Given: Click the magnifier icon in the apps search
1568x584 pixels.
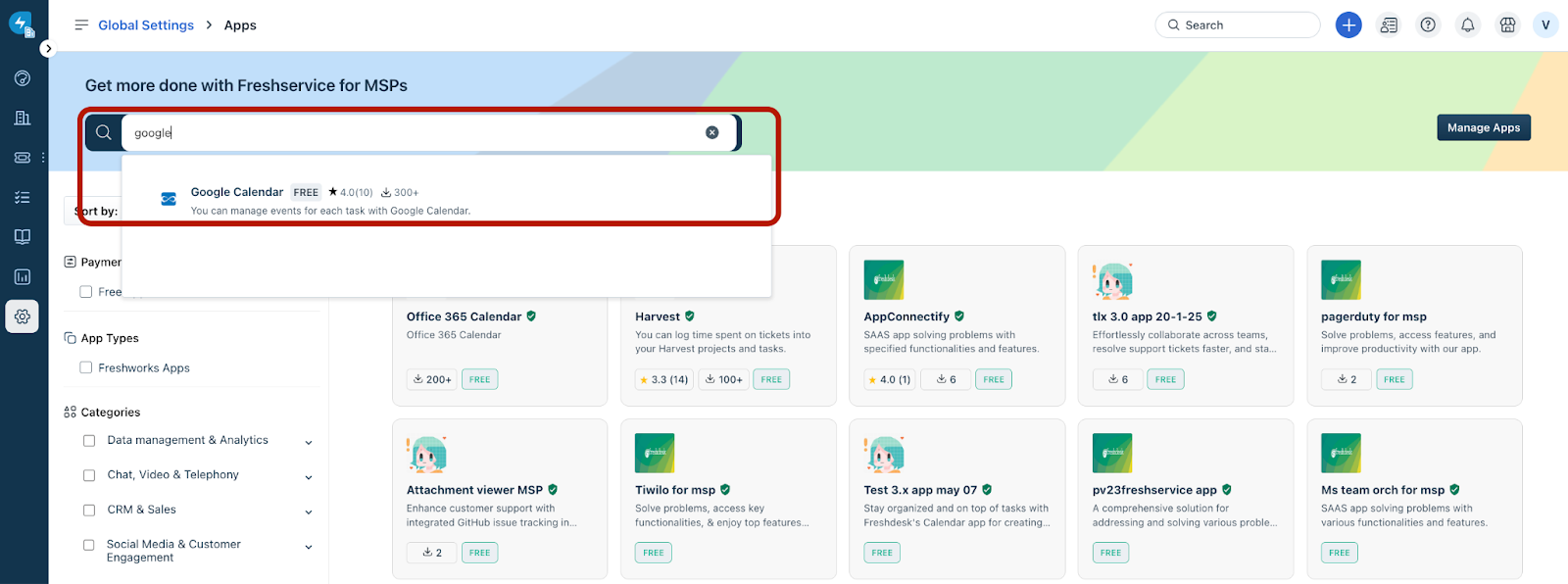Looking at the screenshot, I should tap(103, 132).
